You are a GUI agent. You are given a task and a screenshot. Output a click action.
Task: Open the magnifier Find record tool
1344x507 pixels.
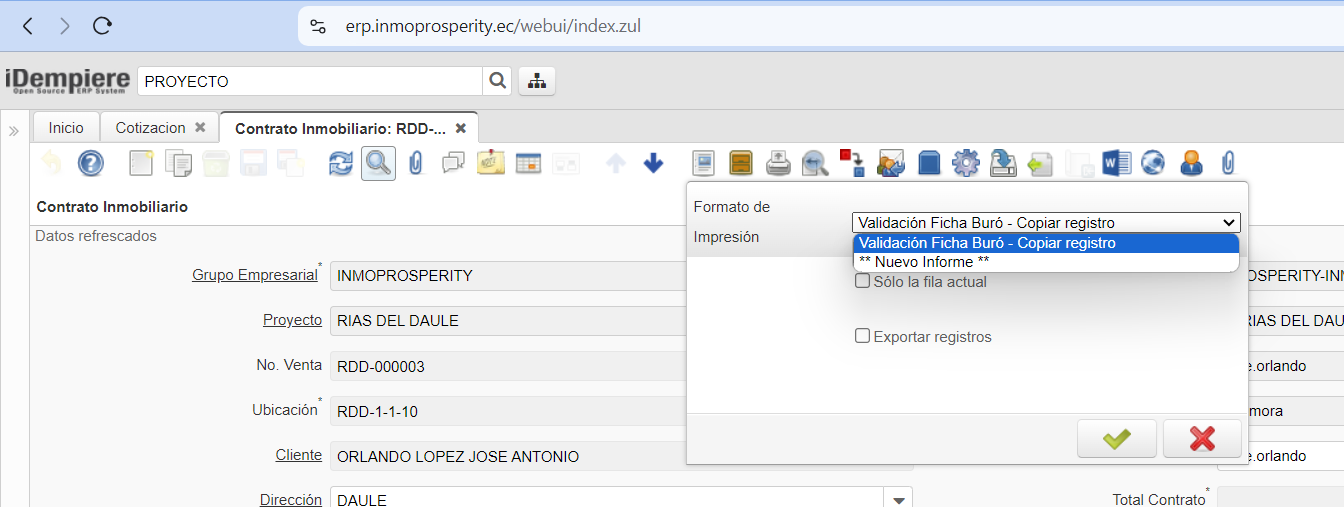click(378, 163)
